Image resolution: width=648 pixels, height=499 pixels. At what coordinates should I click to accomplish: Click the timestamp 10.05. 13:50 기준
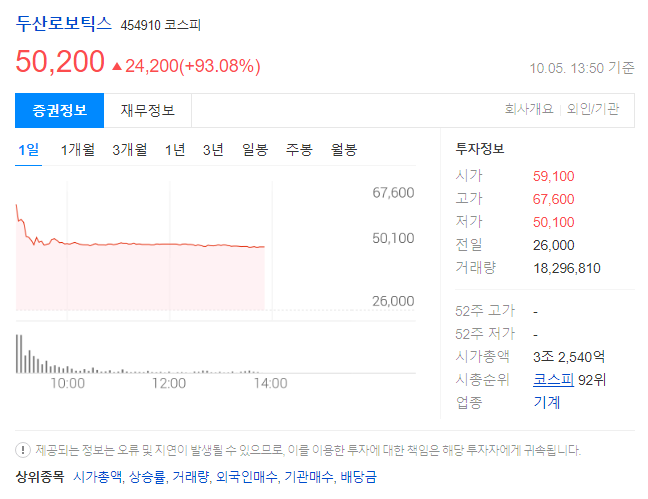582,68
